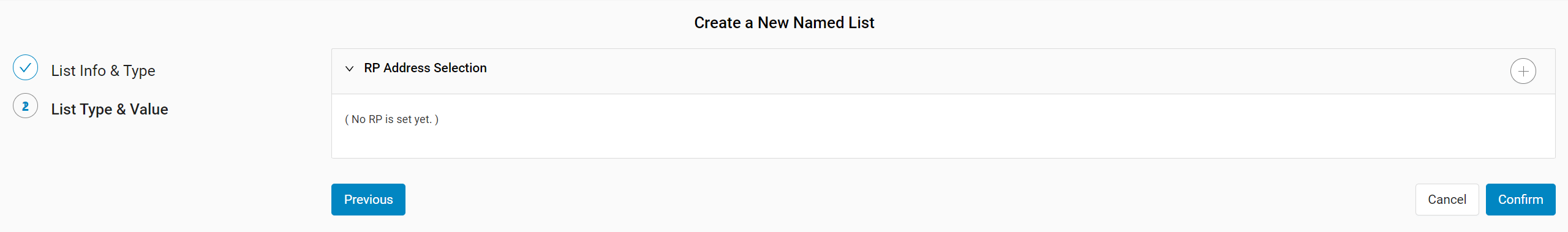1568x232 pixels.
Task: Toggle the chevron beside RP Address Selection
Action: (x=349, y=68)
